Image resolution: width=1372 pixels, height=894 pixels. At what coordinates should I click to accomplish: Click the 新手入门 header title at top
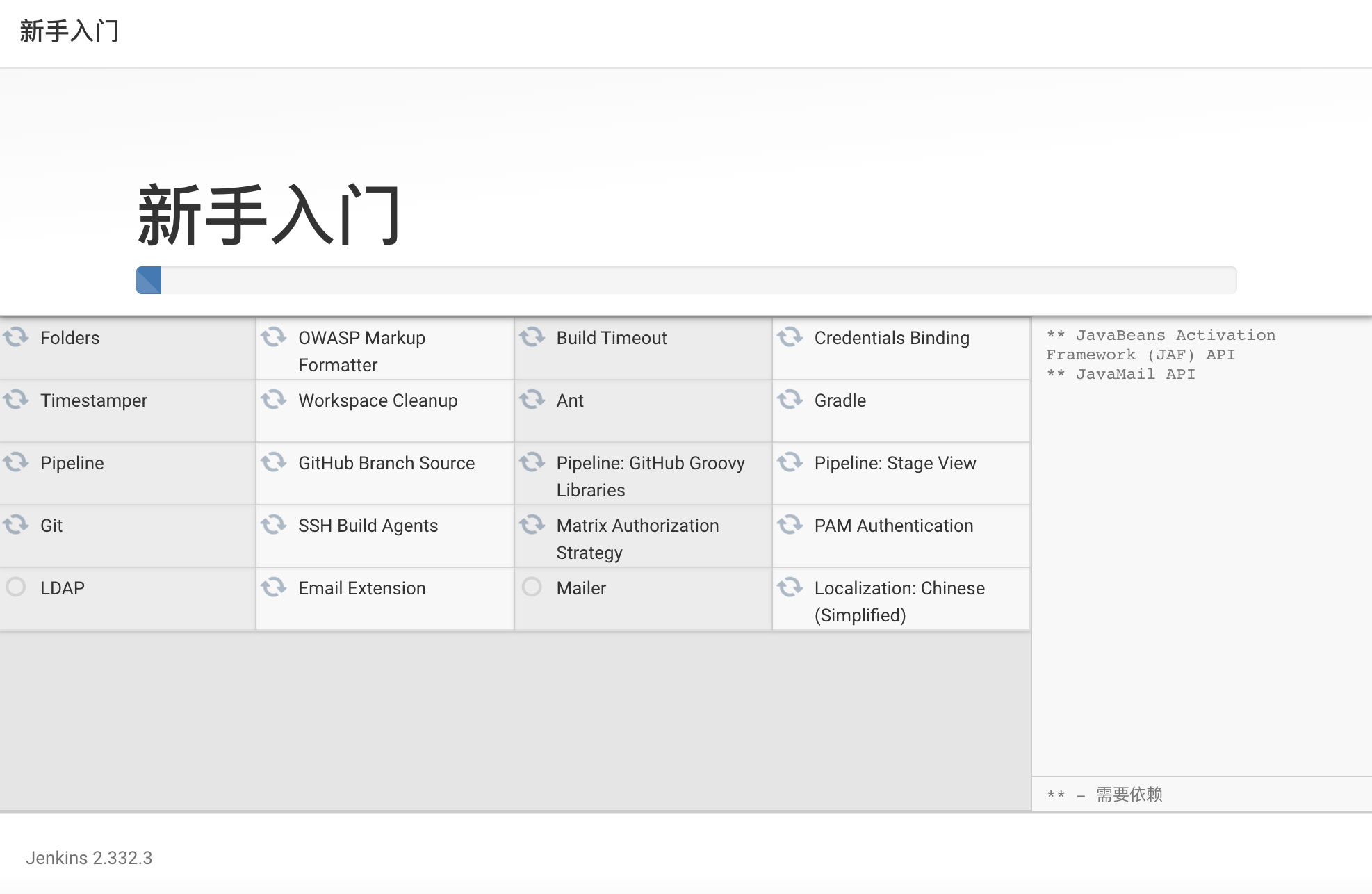(x=70, y=31)
